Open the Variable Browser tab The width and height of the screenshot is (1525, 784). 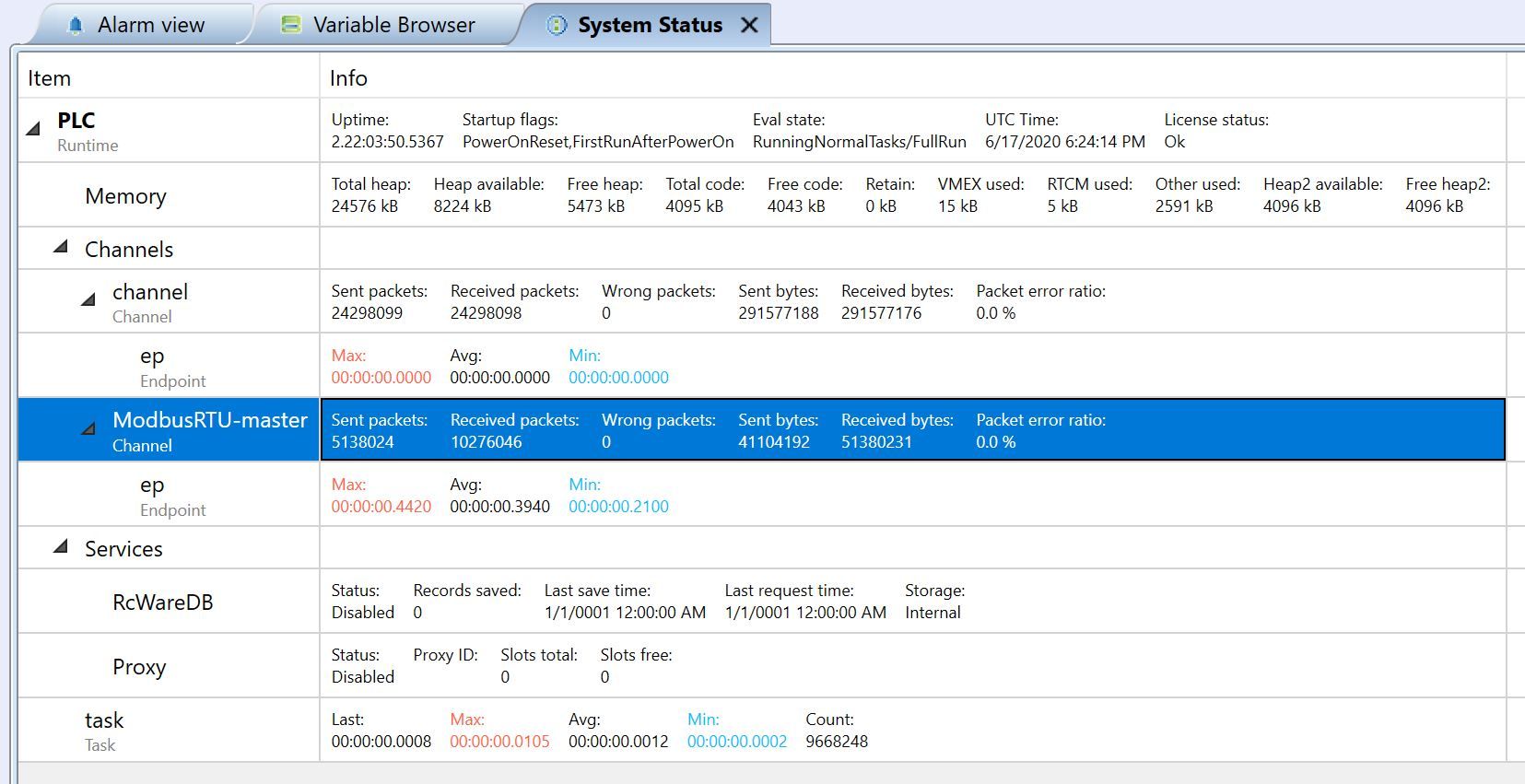(393, 25)
